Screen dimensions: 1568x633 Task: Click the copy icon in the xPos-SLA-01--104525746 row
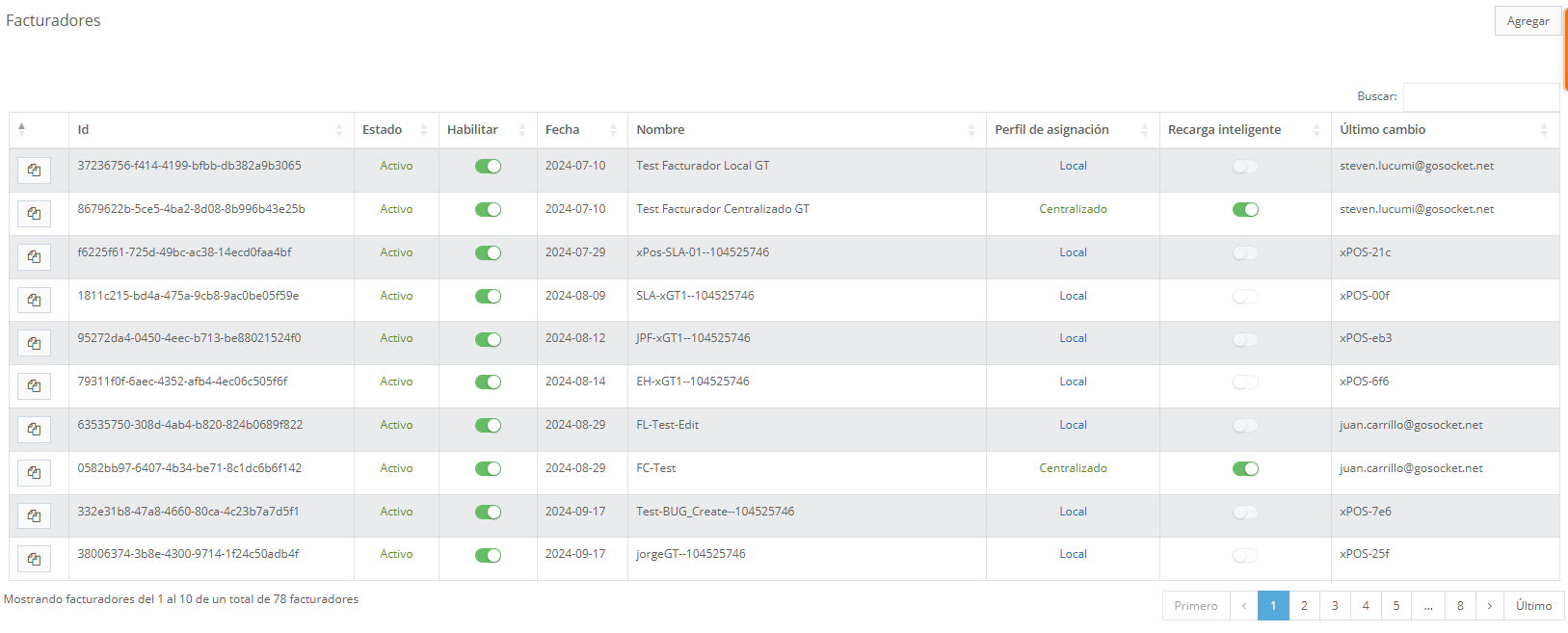[34, 257]
